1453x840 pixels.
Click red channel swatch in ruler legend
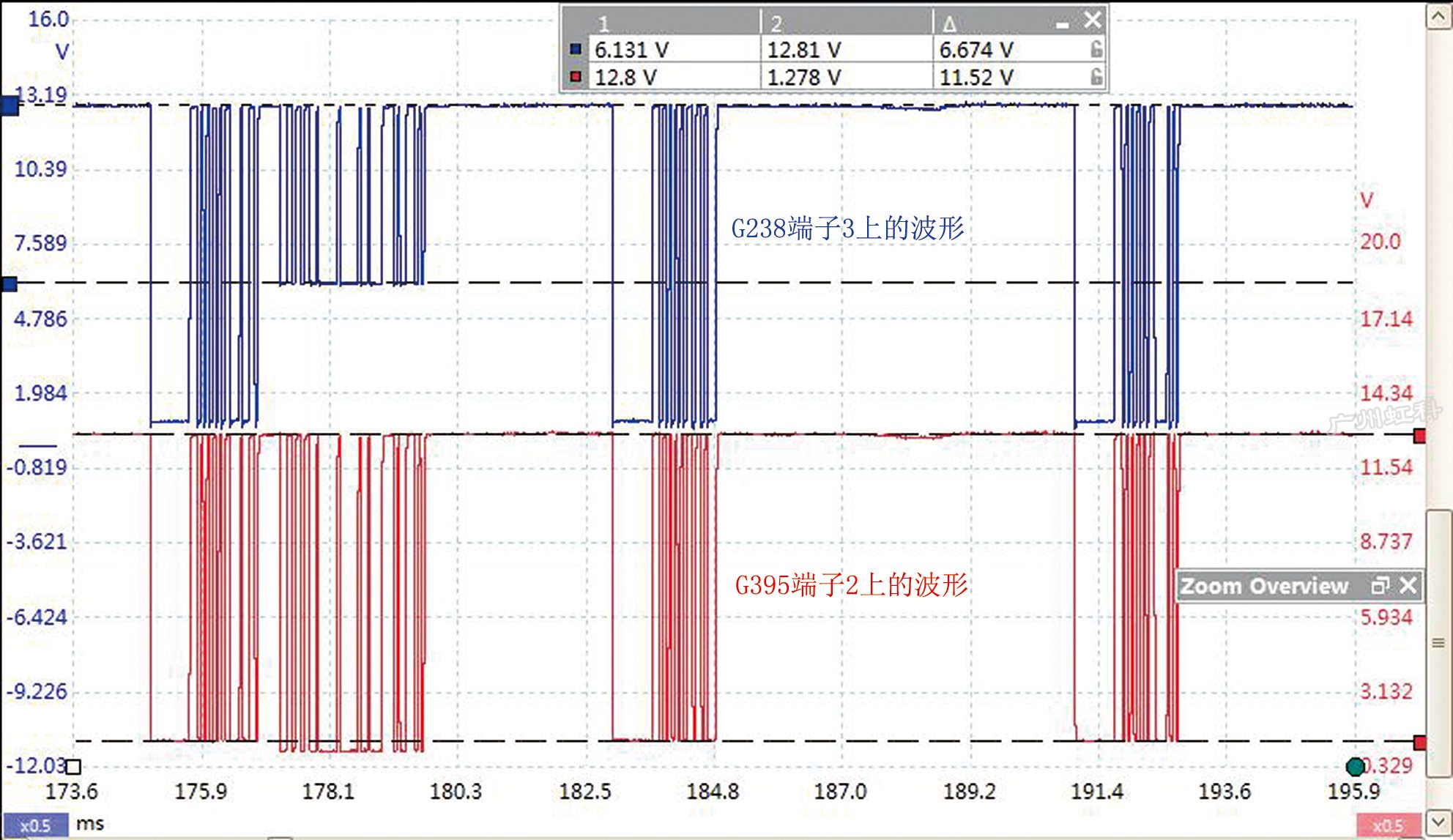pos(576,77)
